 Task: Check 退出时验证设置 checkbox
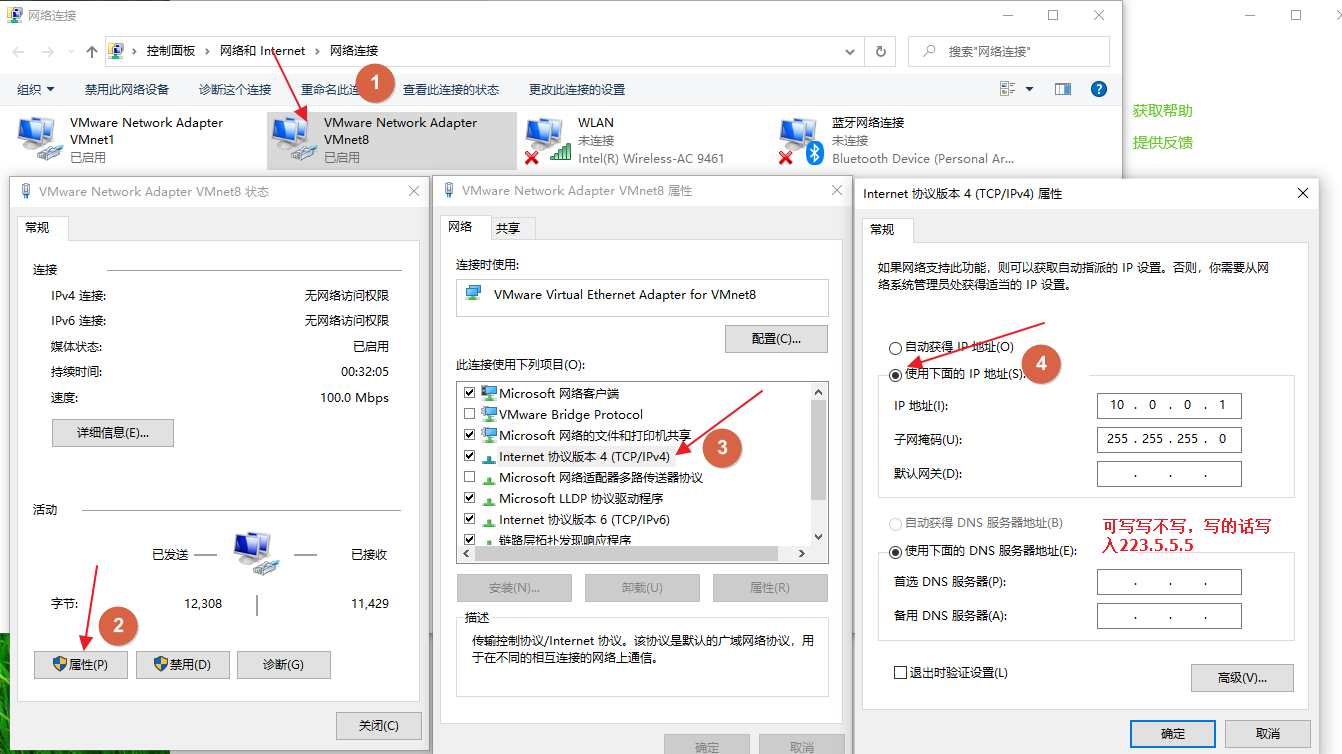tap(900, 673)
